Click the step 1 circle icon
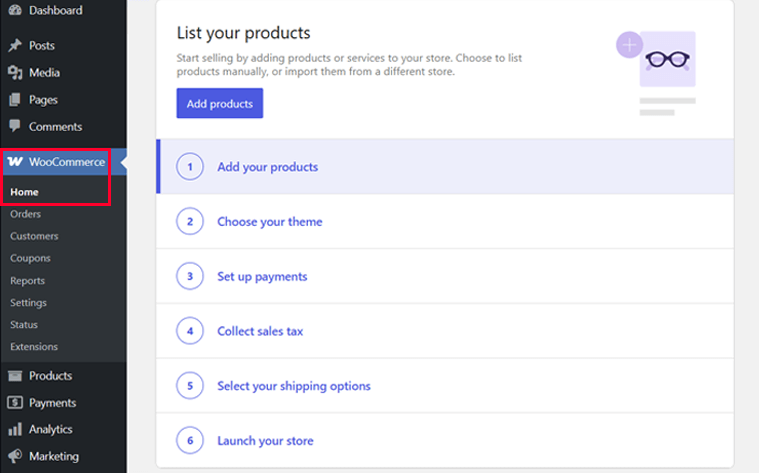 click(x=190, y=167)
